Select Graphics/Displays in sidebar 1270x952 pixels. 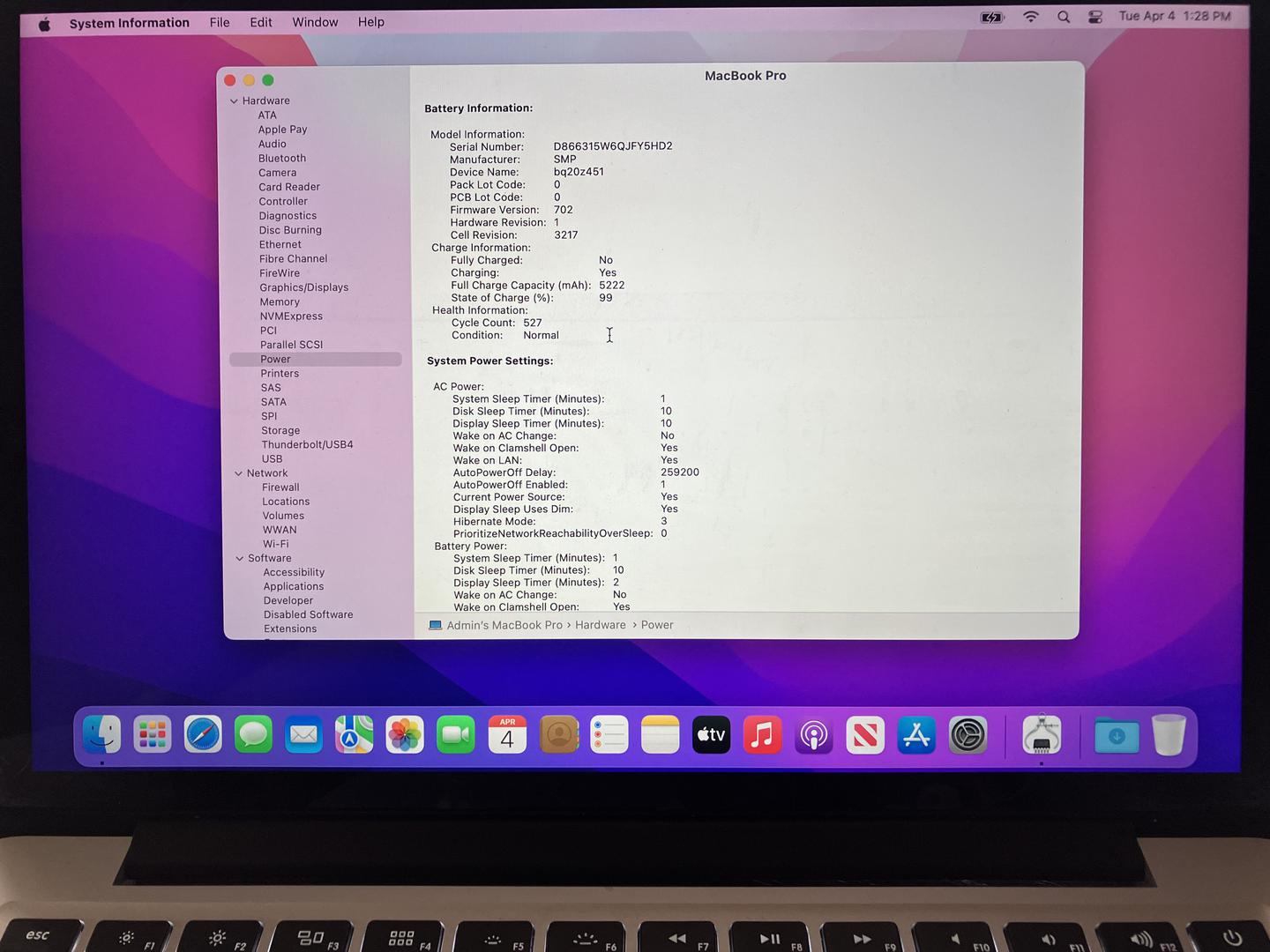coord(304,287)
